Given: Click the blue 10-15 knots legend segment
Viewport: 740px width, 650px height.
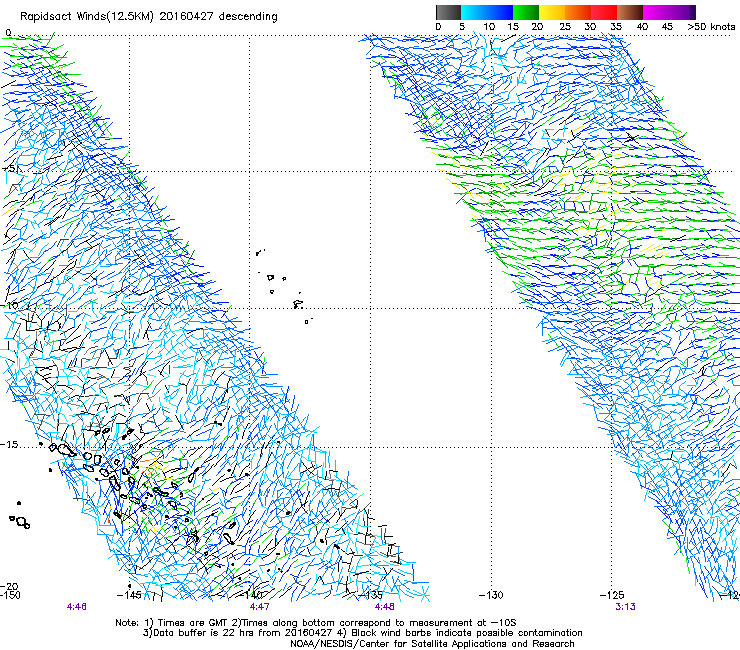Looking at the screenshot, I should click(500, 12).
